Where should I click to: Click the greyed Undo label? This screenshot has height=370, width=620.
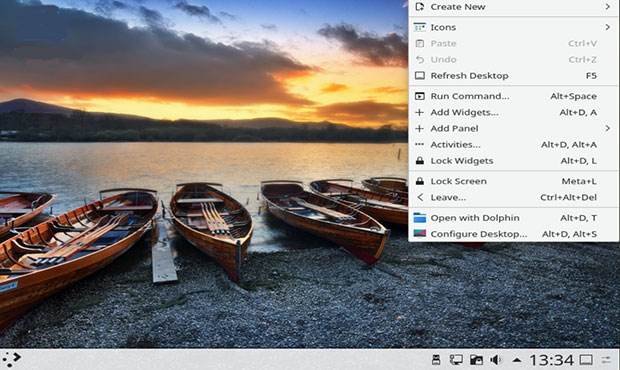pyautogui.click(x=443, y=60)
